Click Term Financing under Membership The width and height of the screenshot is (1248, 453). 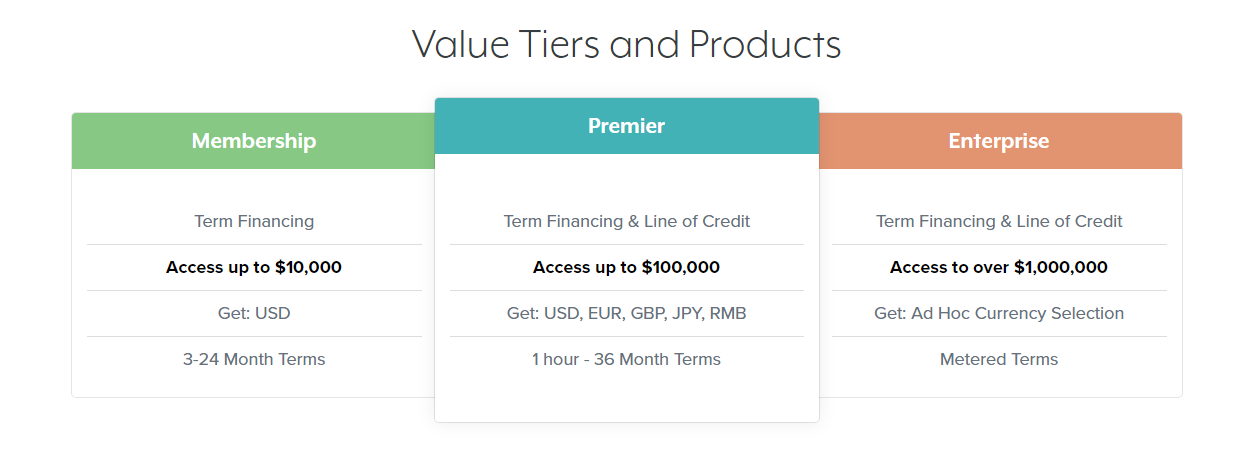click(x=254, y=221)
